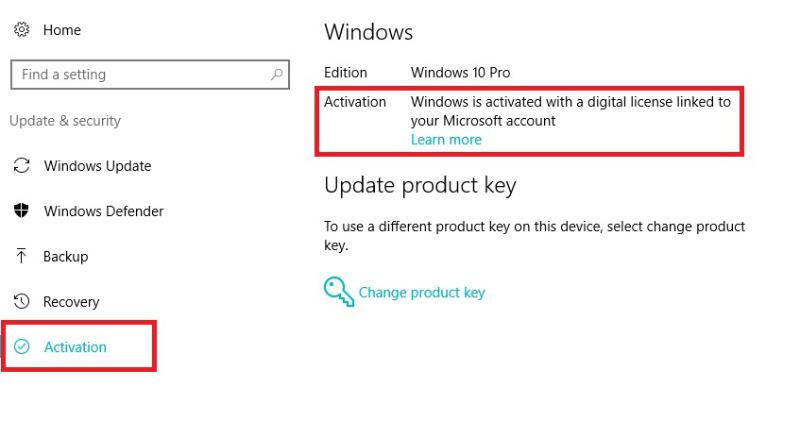The image size is (800, 421).
Task: Select the Activation label in sidebar
Action: pyautogui.click(x=75, y=347)
